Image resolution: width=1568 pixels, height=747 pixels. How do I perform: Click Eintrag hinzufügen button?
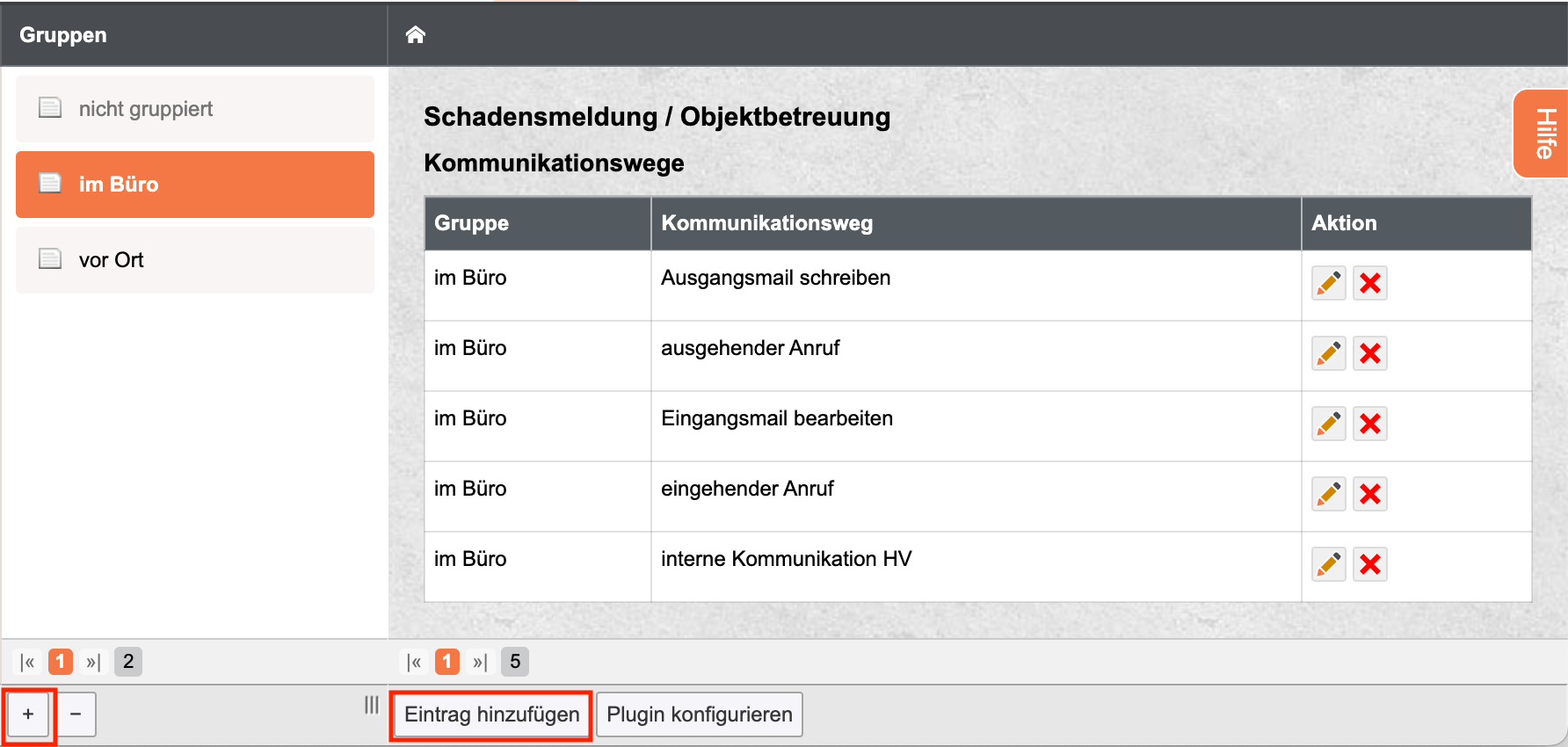491,714
